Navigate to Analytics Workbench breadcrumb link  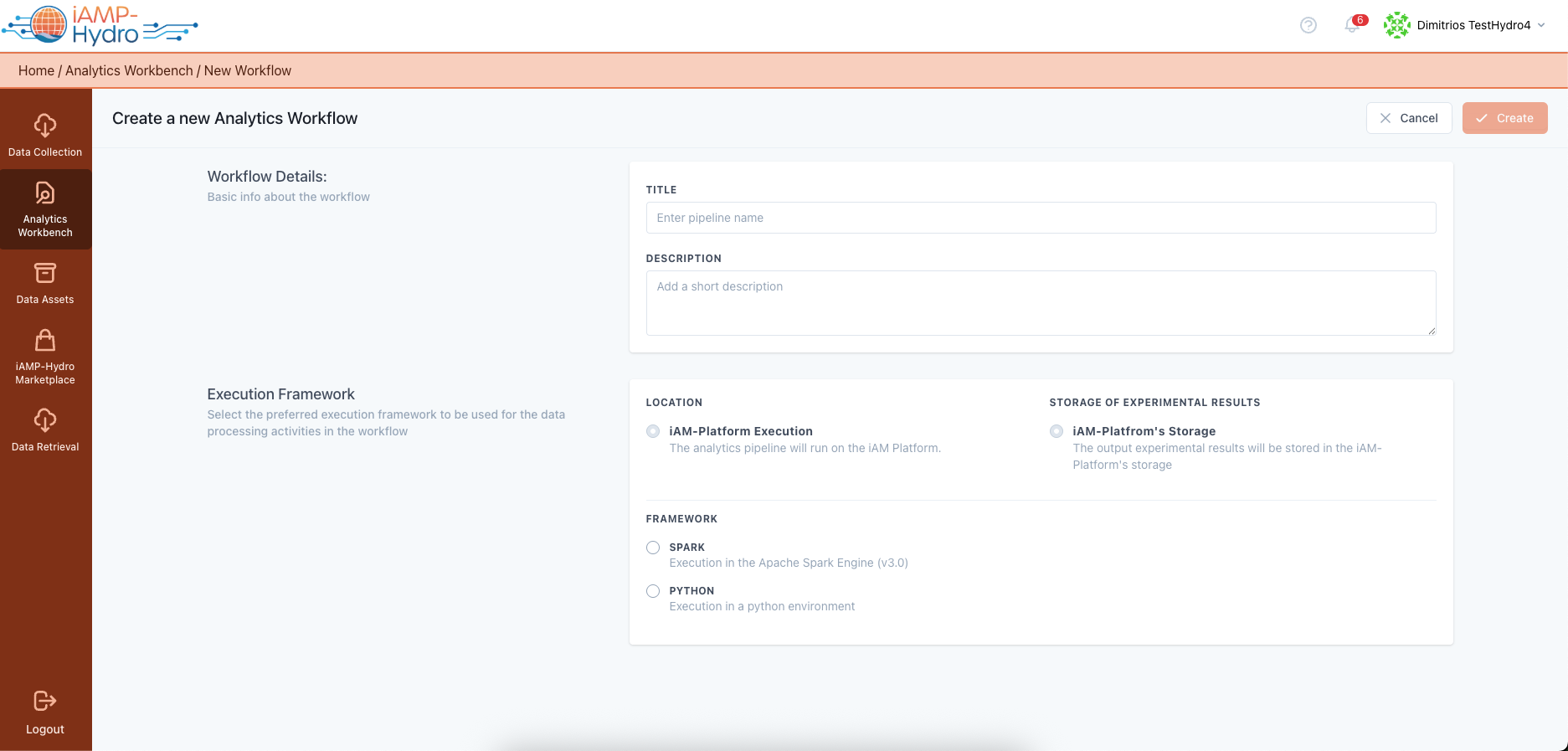[x=129, y=71]
